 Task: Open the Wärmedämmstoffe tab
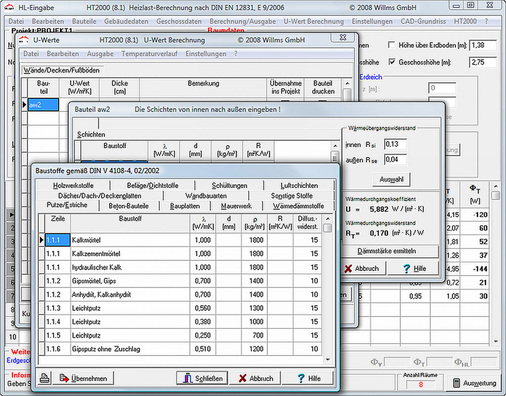pos(298,206)
